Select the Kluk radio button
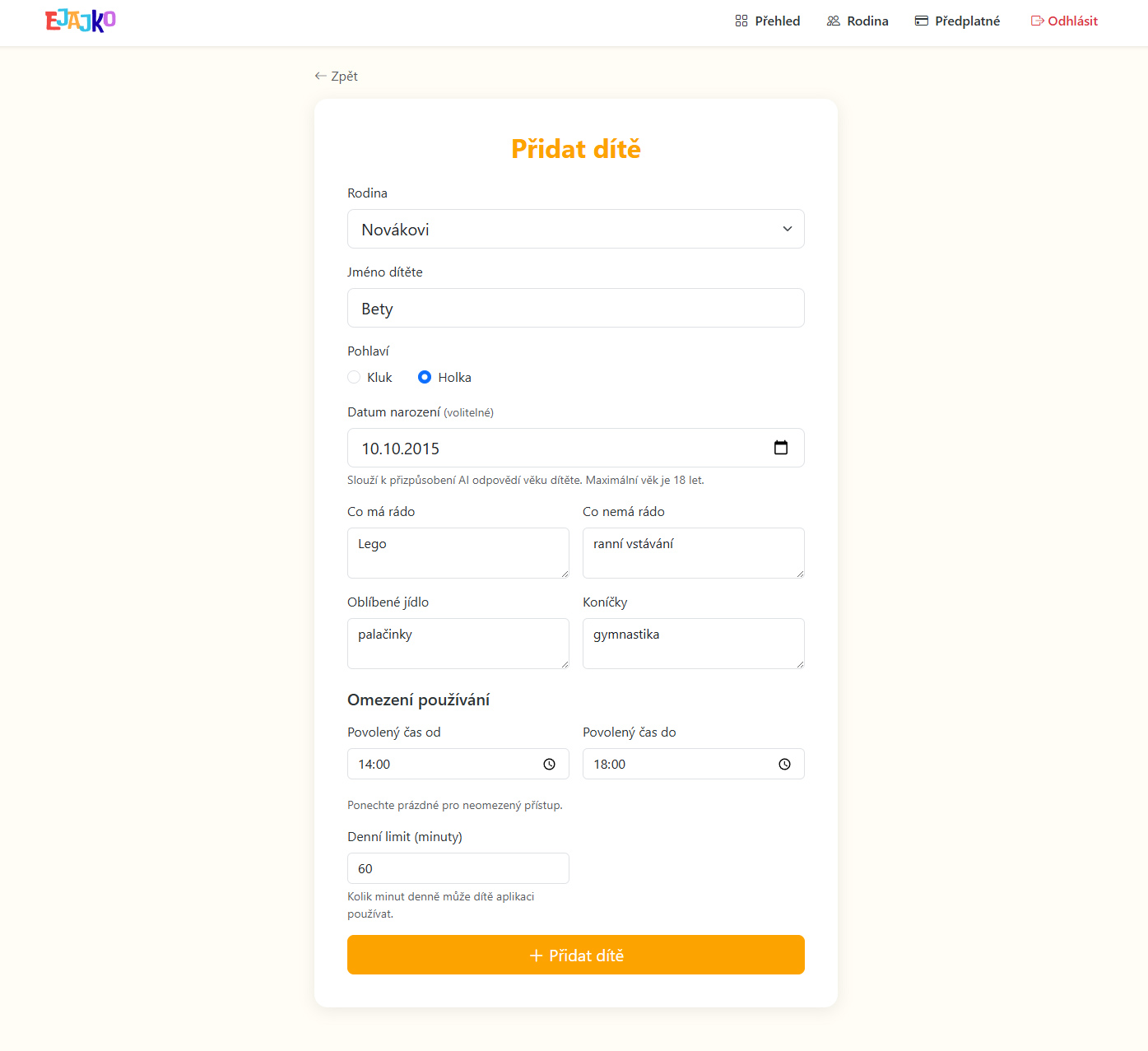This screenshot has height=1051, width=1148. [355, 377]
